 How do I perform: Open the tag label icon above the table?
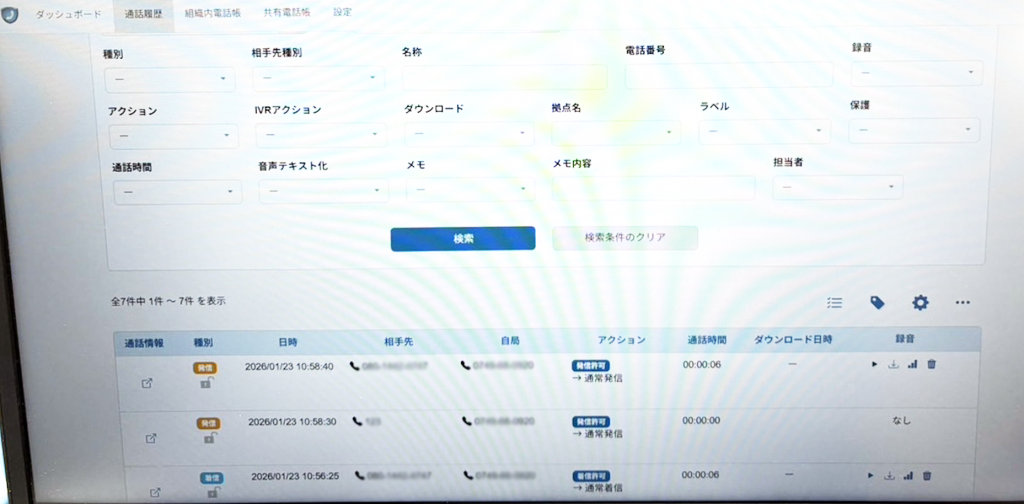tap(877, 302)
